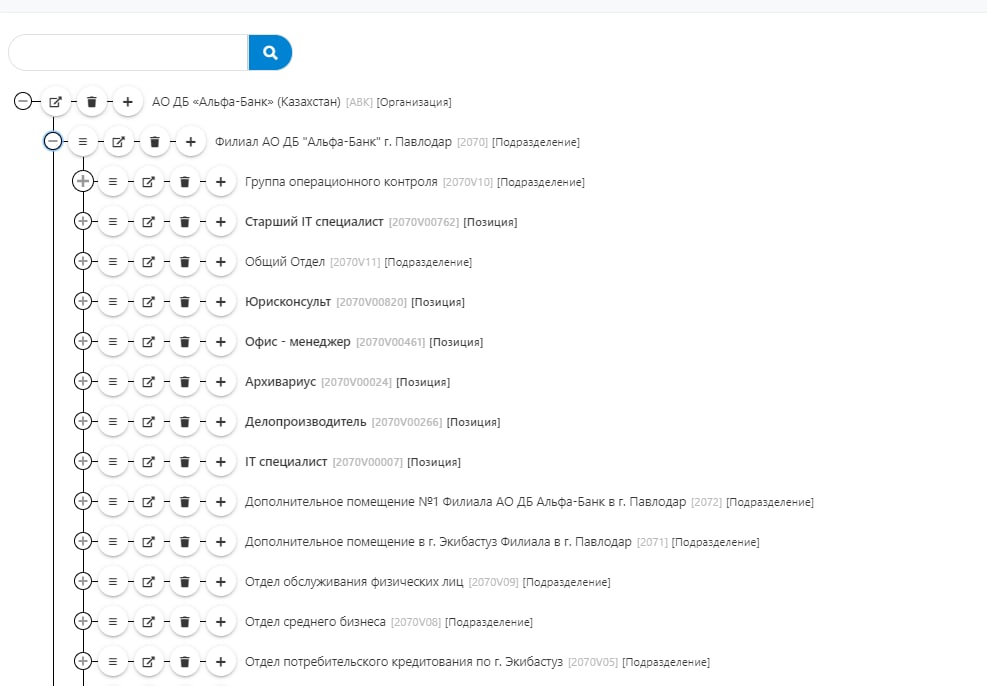Click into the search input field
The width and height of the screenshot is (987, 686).
point(128,53)
